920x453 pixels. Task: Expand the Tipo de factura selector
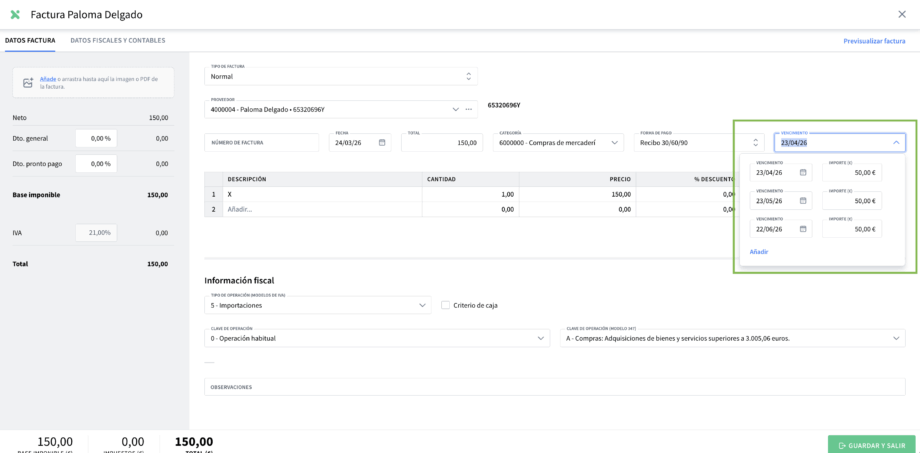[x=468, y=76]
